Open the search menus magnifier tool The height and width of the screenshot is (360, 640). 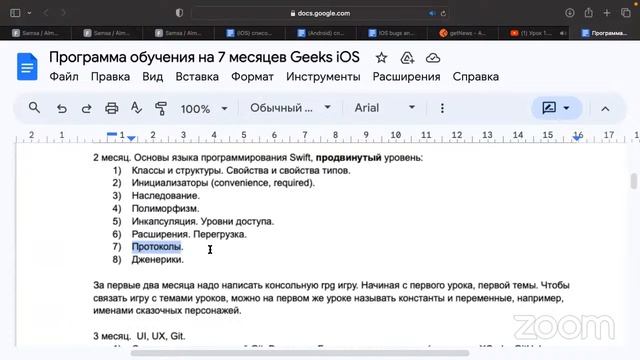(x=34, y=108)
